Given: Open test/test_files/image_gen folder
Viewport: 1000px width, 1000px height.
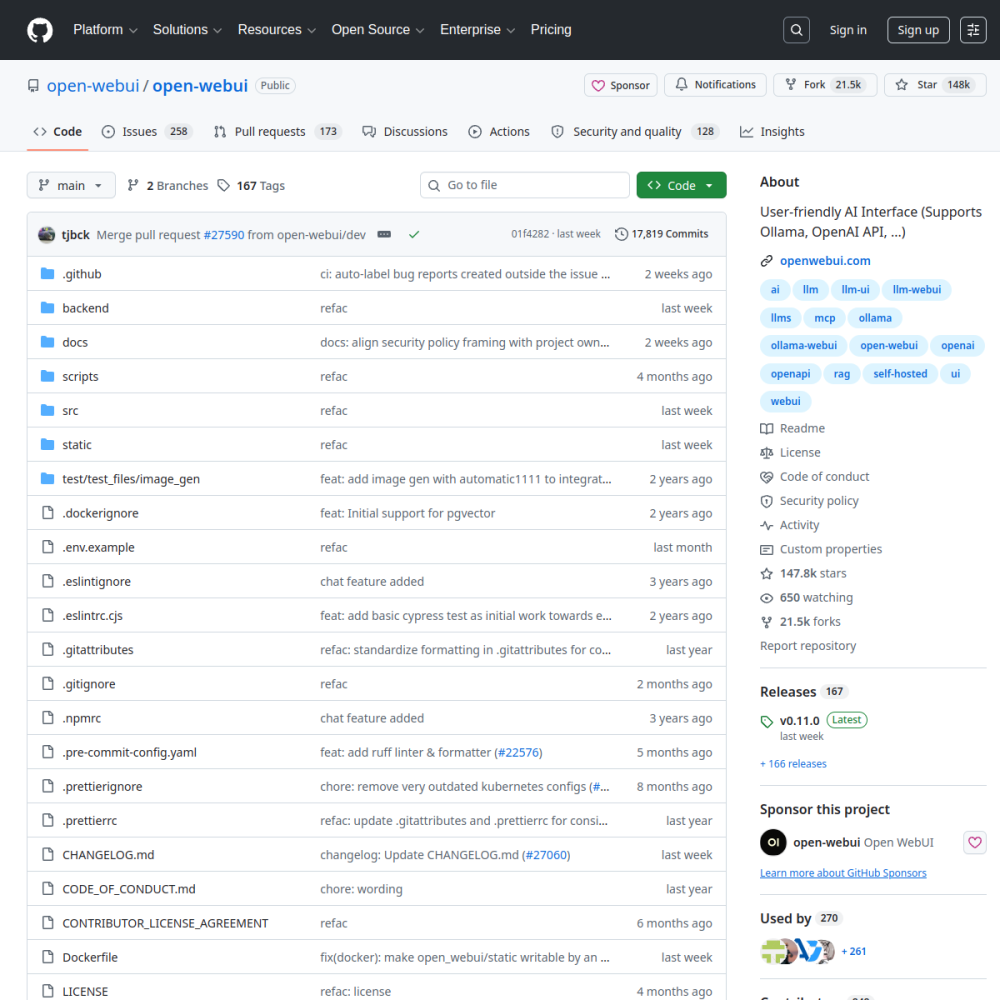Looking at the screenshot, I should pyautogui.click(x=131, y=479).
